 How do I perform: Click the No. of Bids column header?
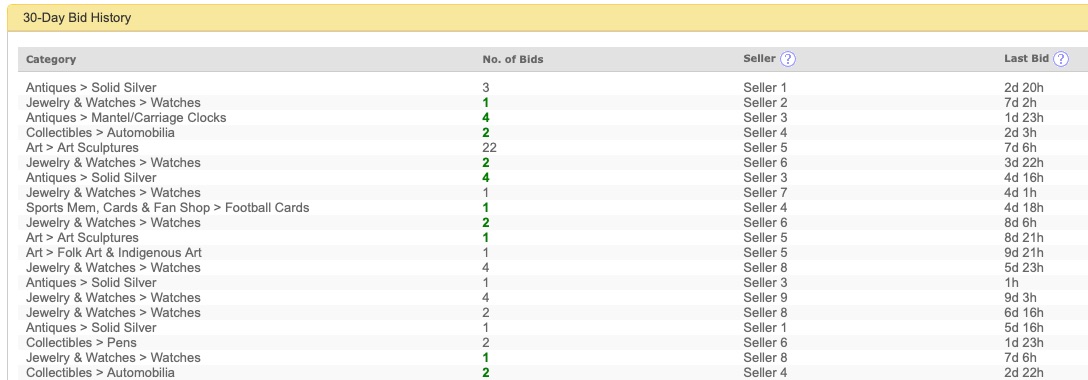click(x=513, y=60)
